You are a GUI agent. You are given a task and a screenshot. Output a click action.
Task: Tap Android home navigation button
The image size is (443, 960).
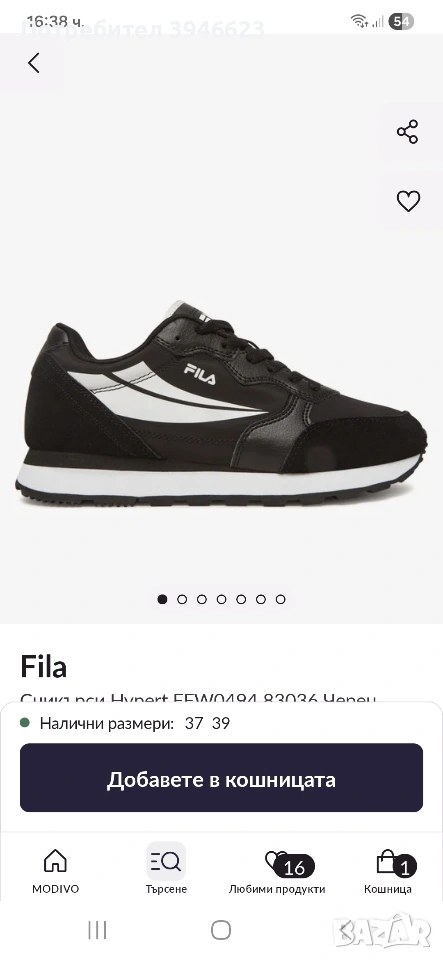click(221, 930)
